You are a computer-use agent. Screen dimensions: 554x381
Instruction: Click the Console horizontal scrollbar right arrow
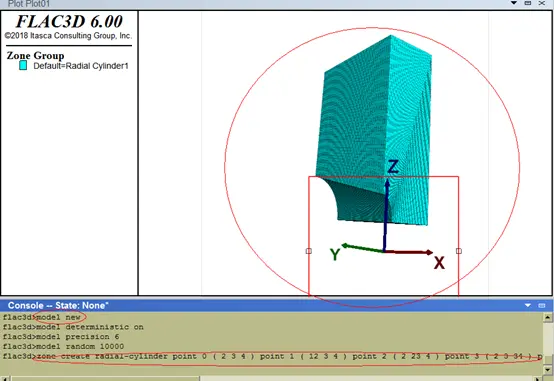[538, 378]
